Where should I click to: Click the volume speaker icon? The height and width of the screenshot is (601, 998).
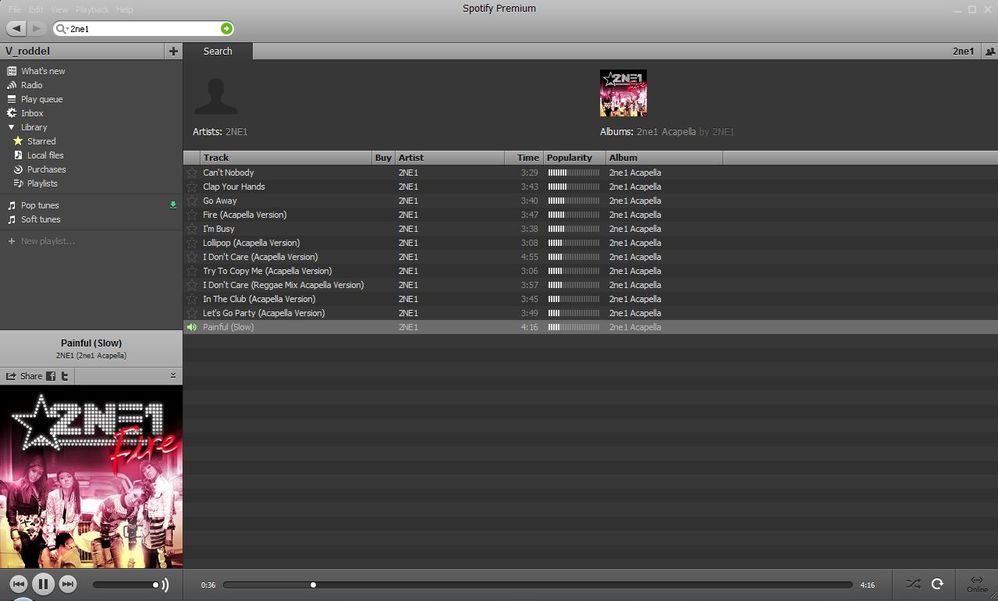pos(165,584)
